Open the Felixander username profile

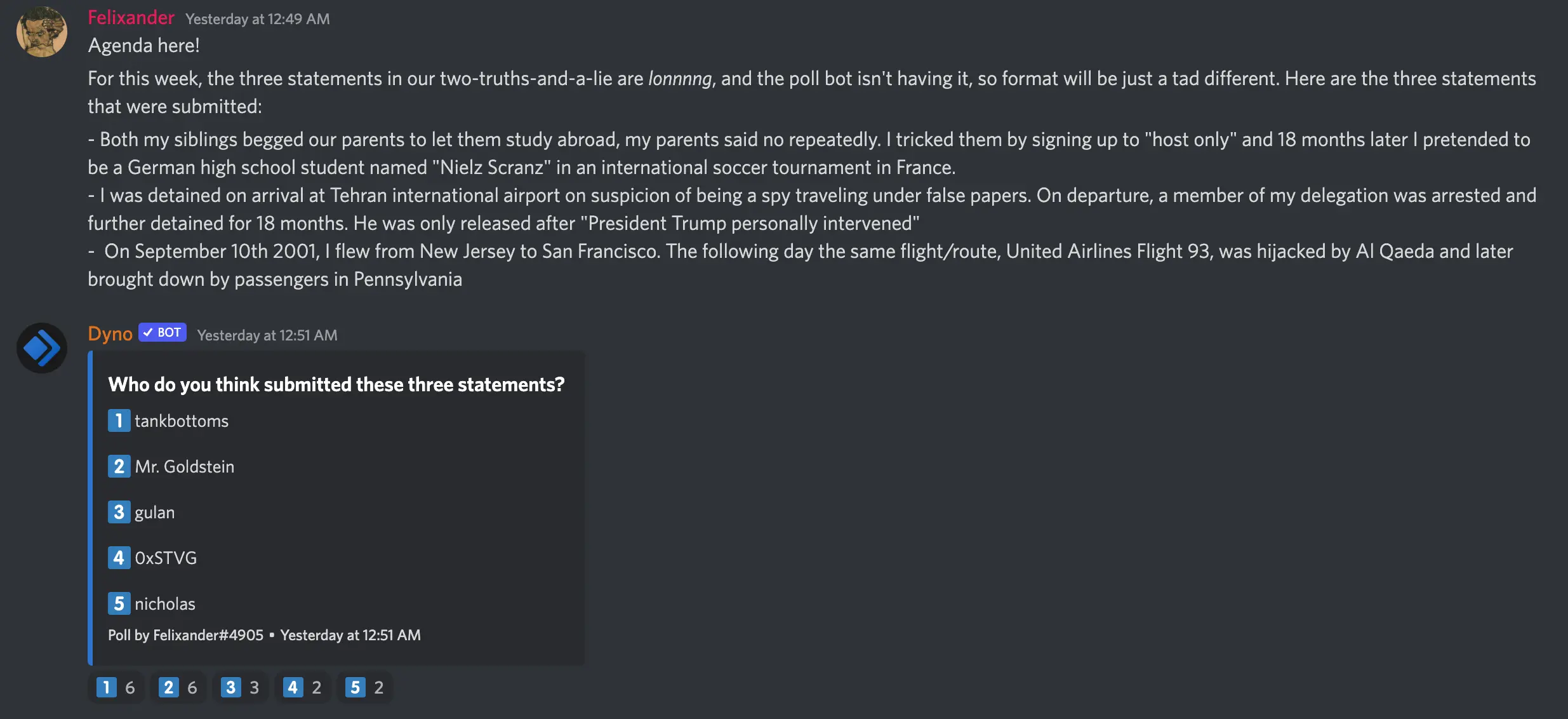131,18
